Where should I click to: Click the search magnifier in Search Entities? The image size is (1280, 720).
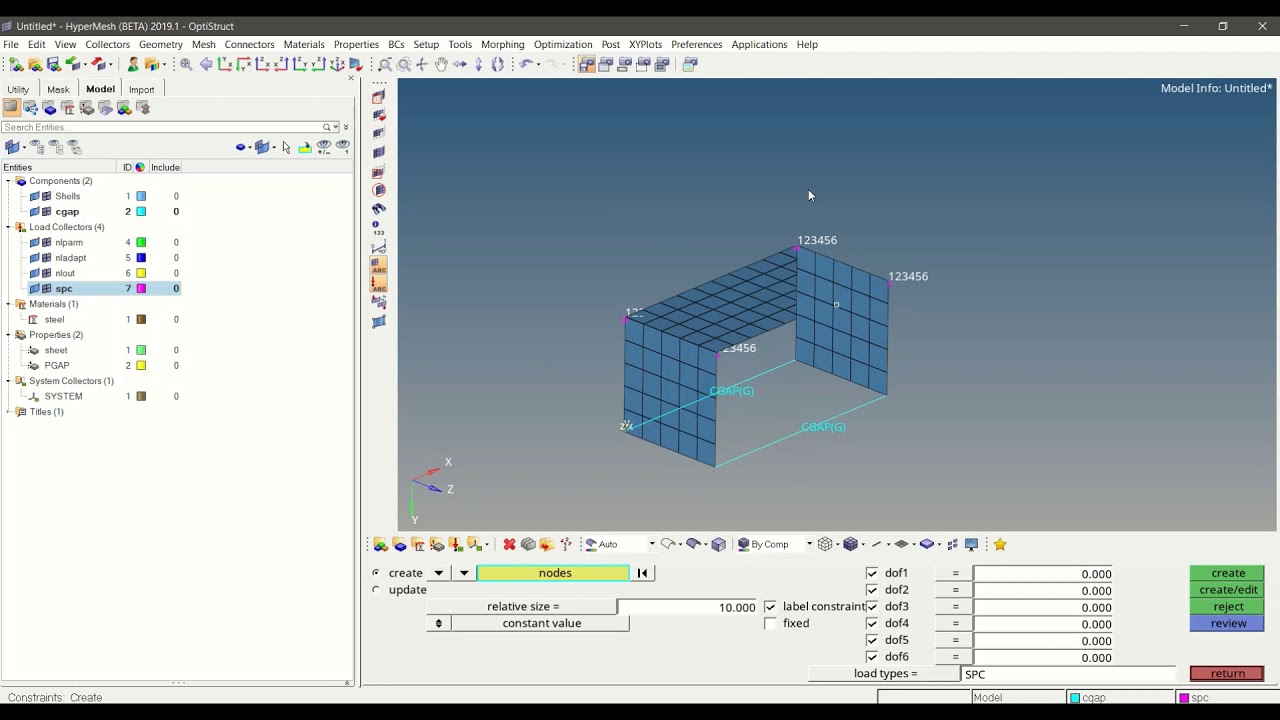327,127
